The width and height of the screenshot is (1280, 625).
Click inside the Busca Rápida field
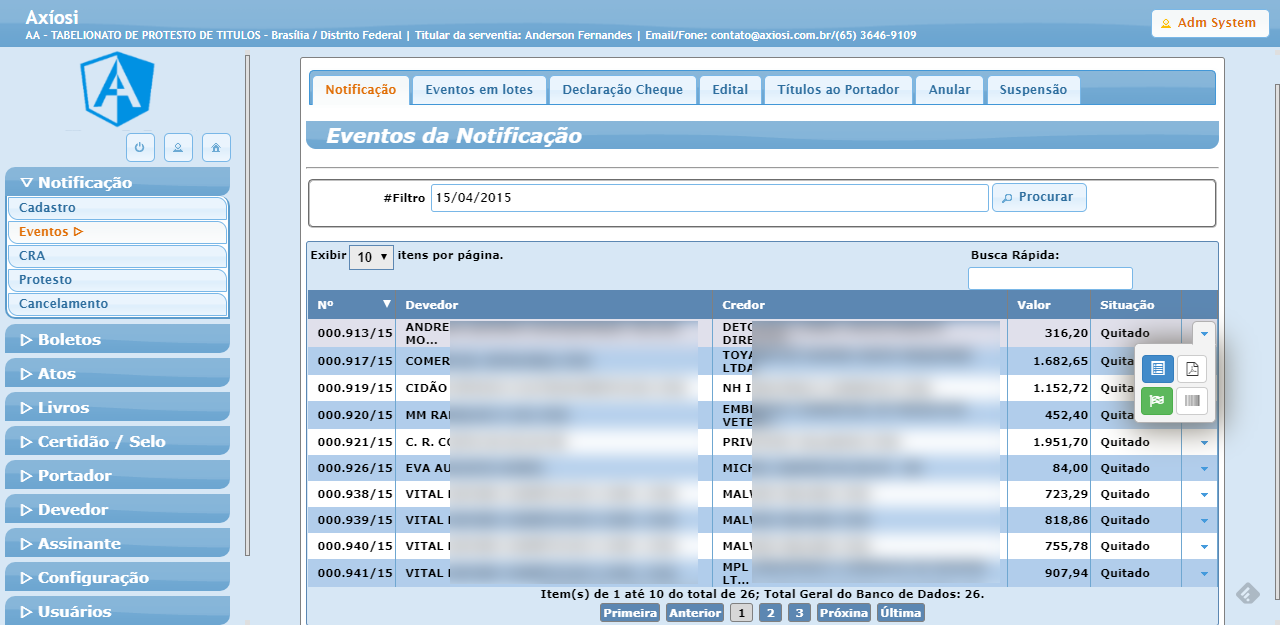point(1050,278)
